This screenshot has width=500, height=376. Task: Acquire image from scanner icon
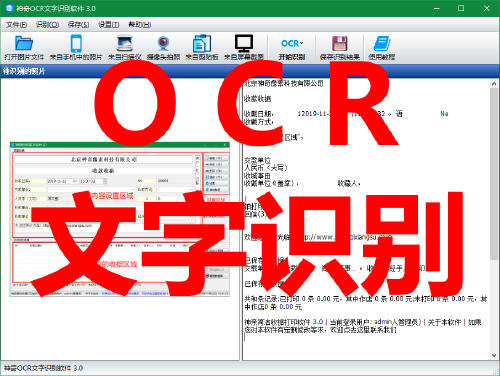point(125,43)
